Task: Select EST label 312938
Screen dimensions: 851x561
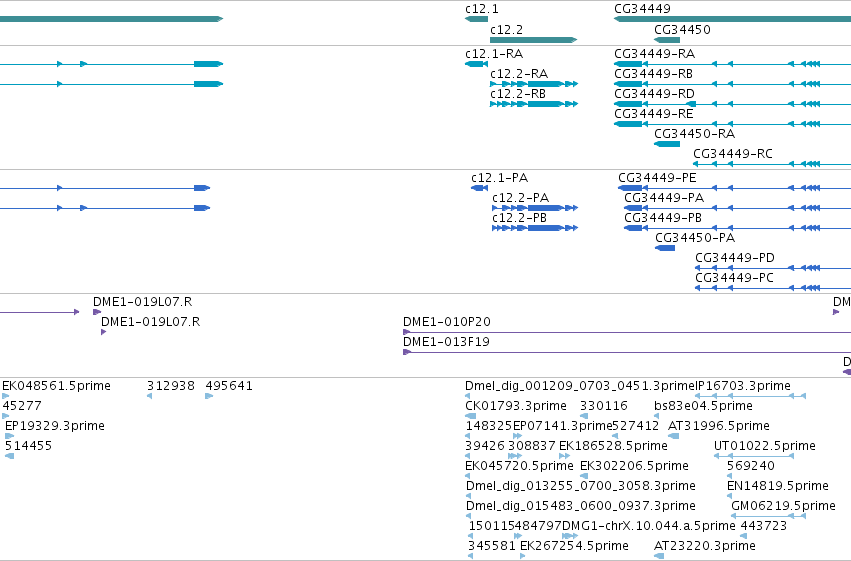Action: [x=170, y=386]
